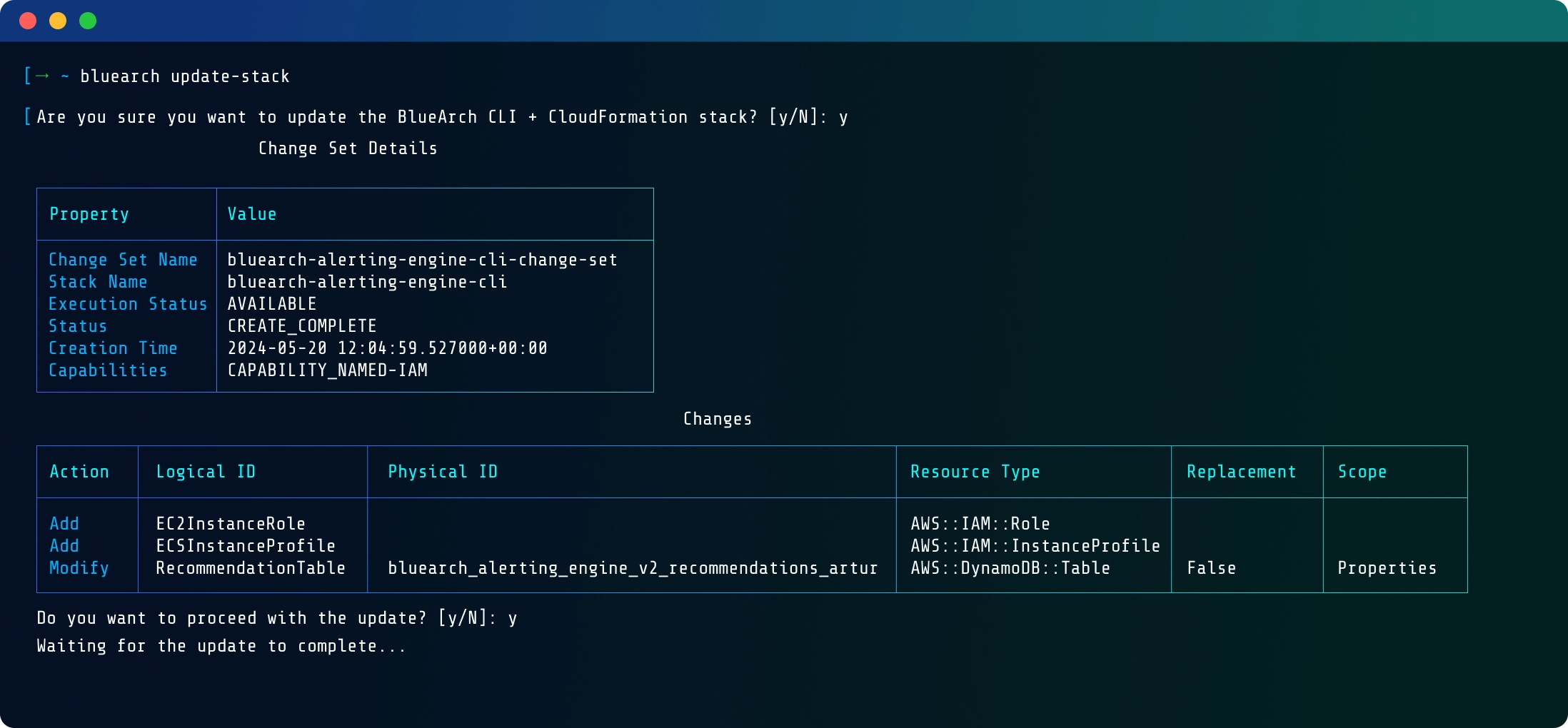
Task: Select the Value column header
Action: click(x=251, y=213)
